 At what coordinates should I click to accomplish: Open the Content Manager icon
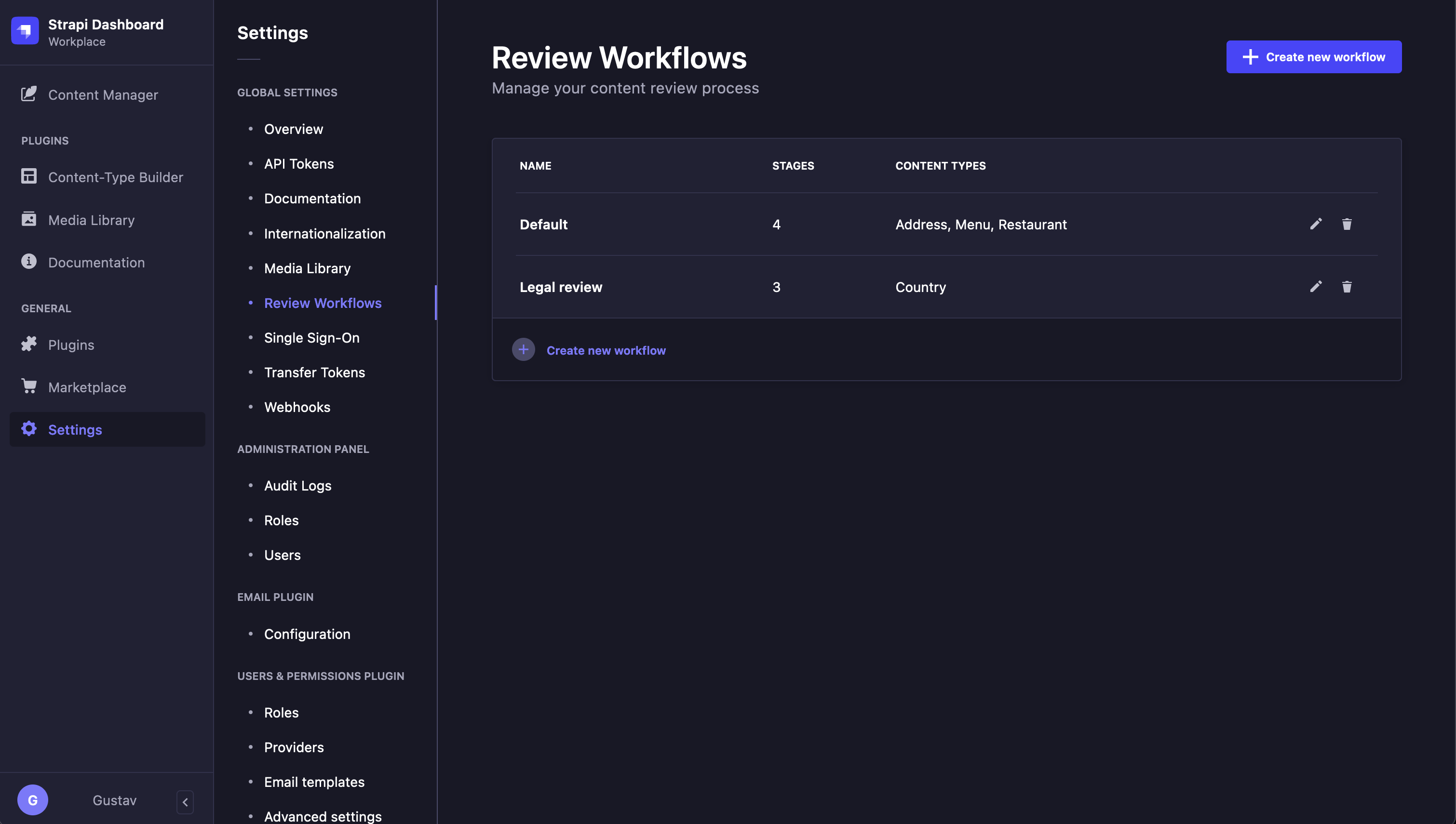click(x=29, y=94)
